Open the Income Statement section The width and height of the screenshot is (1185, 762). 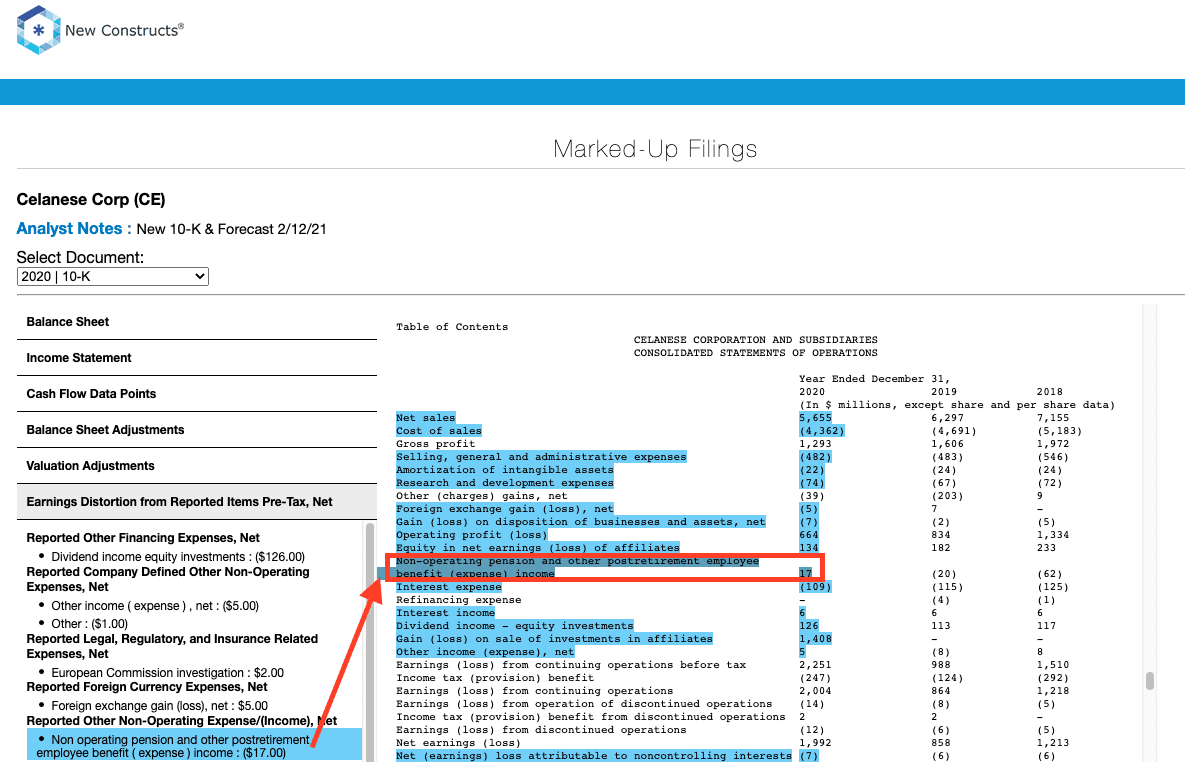click(x=196, y=358)
